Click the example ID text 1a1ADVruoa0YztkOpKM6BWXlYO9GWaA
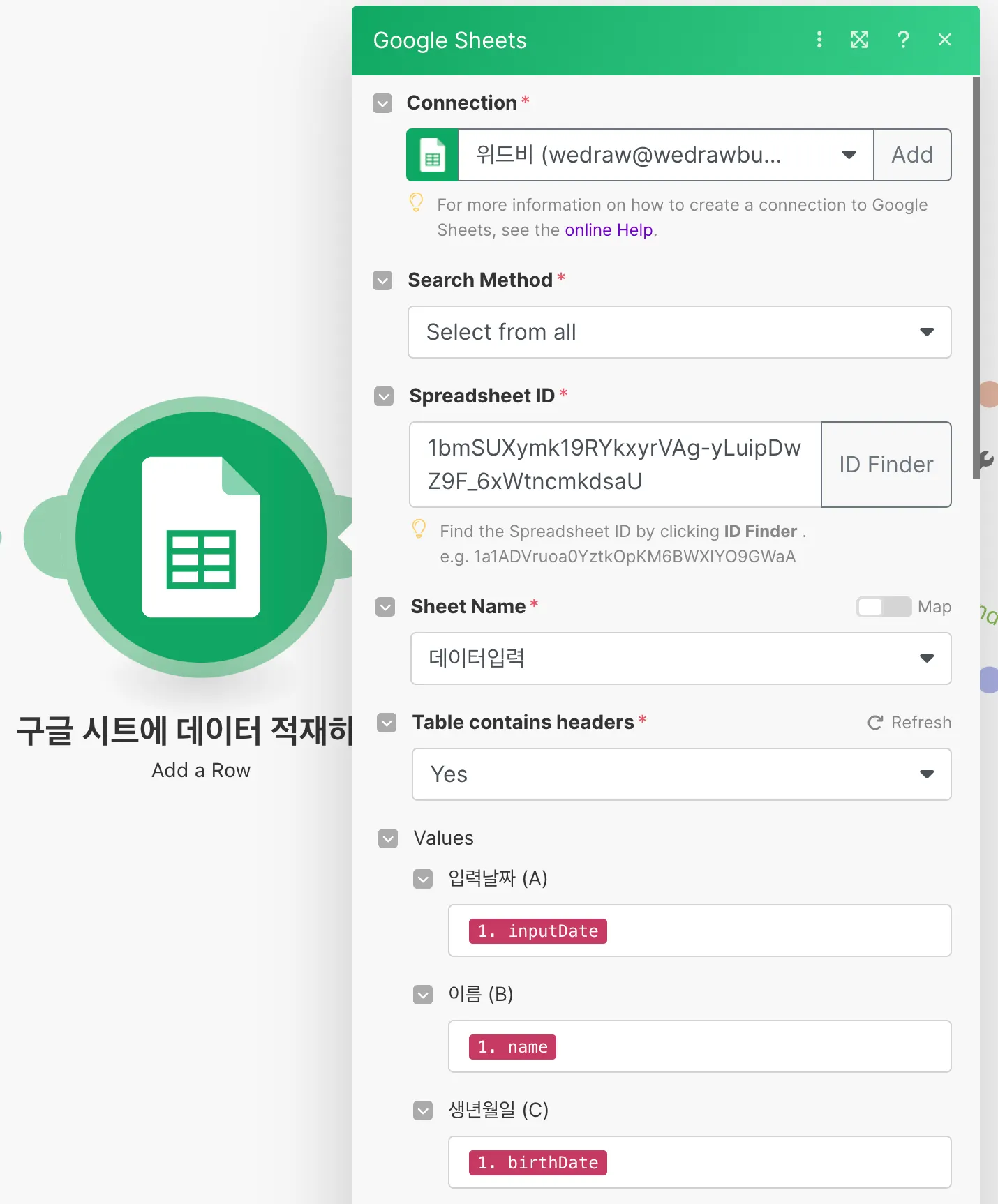Viewport: 998px width, 1204px height. point(634,557)
